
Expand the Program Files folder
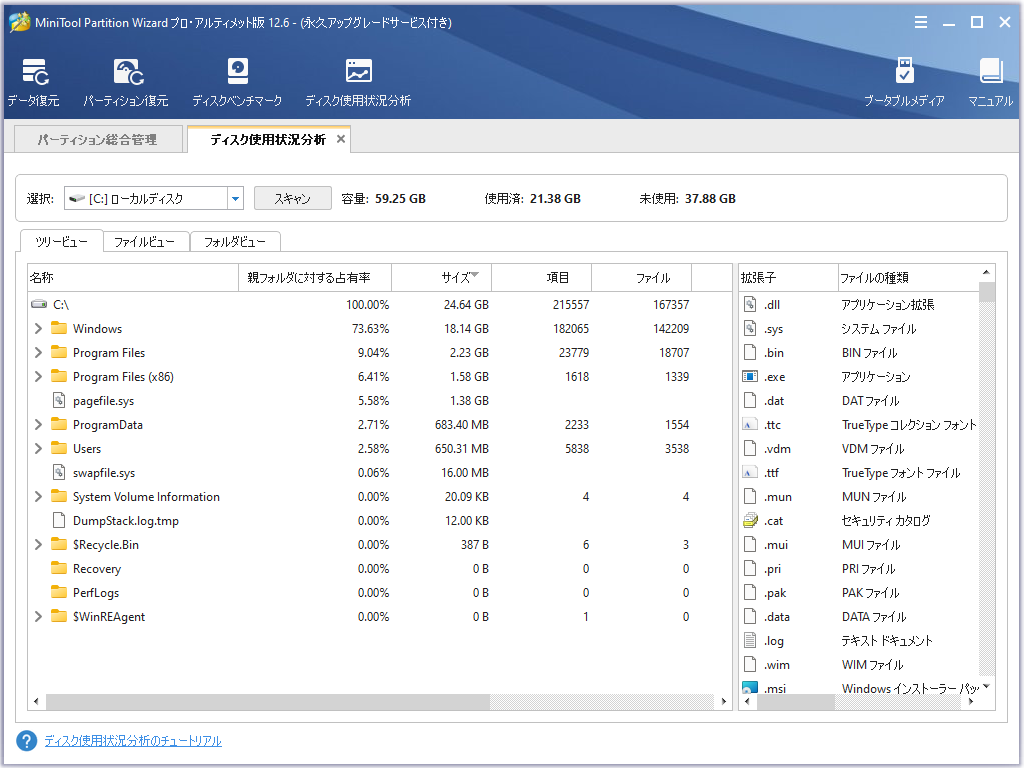tap(38, 352)
